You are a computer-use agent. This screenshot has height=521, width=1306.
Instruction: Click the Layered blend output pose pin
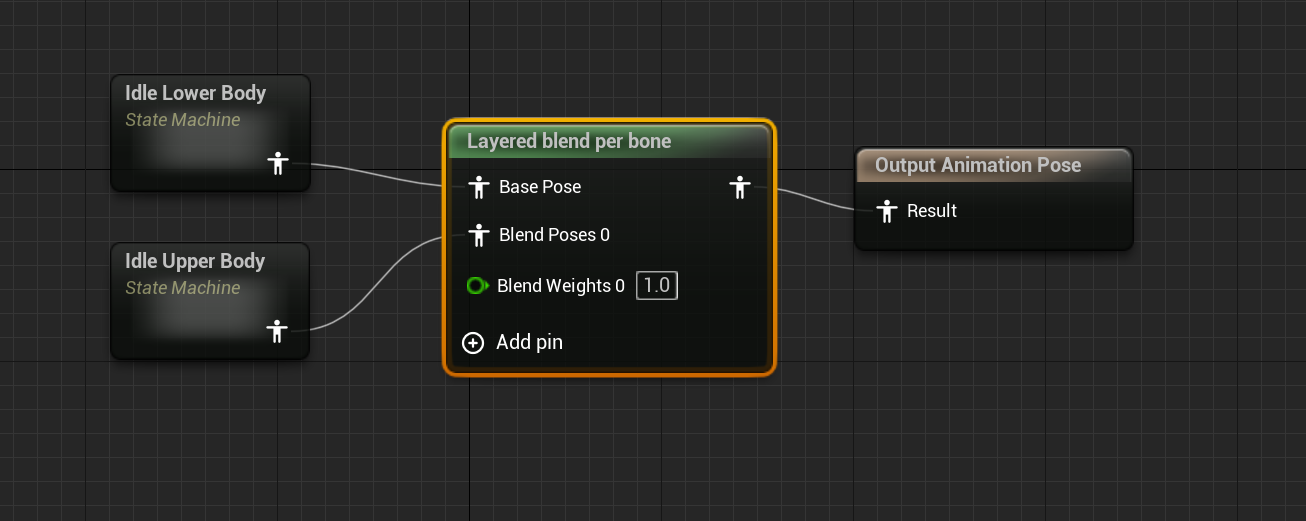pos(739,187)
